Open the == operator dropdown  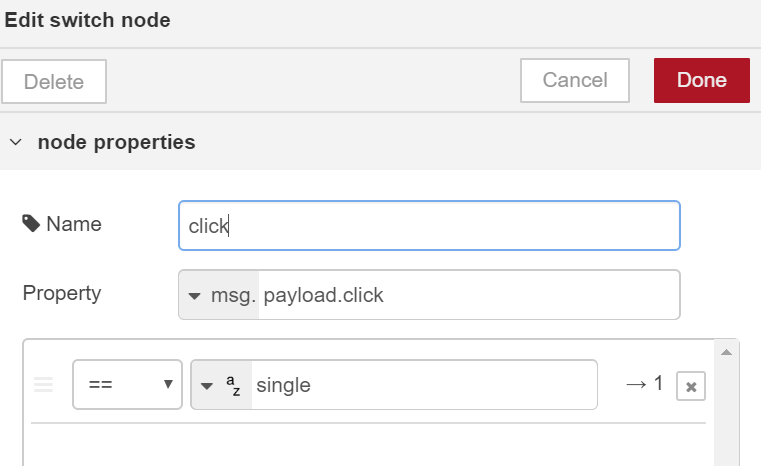[x=128, y=384]
